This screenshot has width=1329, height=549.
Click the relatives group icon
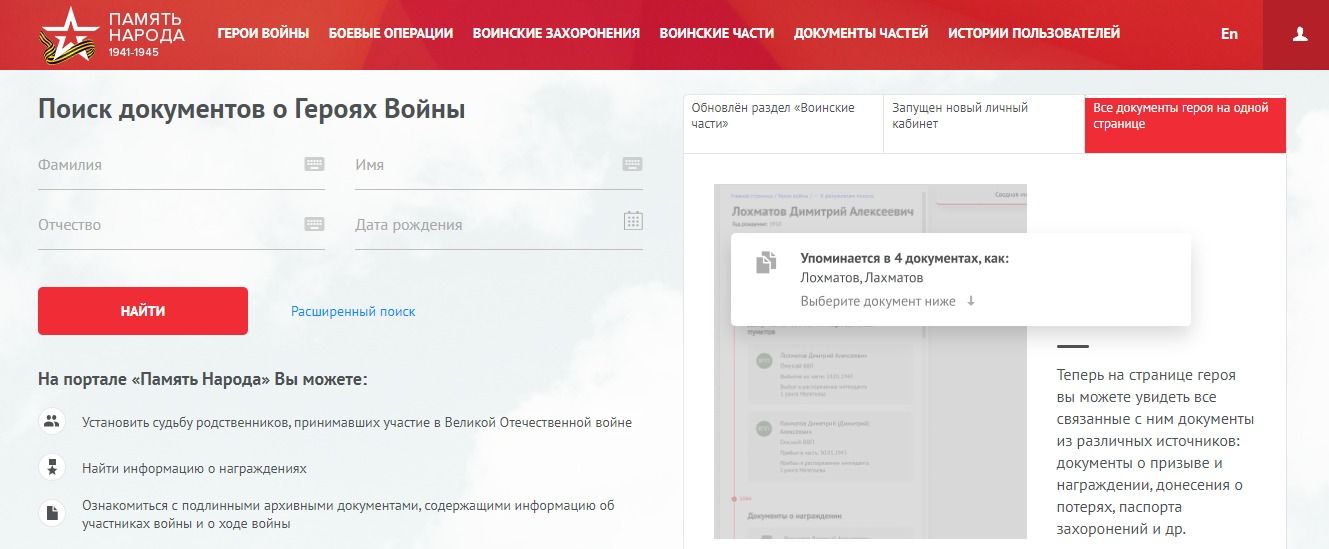(x=50, y=421)
